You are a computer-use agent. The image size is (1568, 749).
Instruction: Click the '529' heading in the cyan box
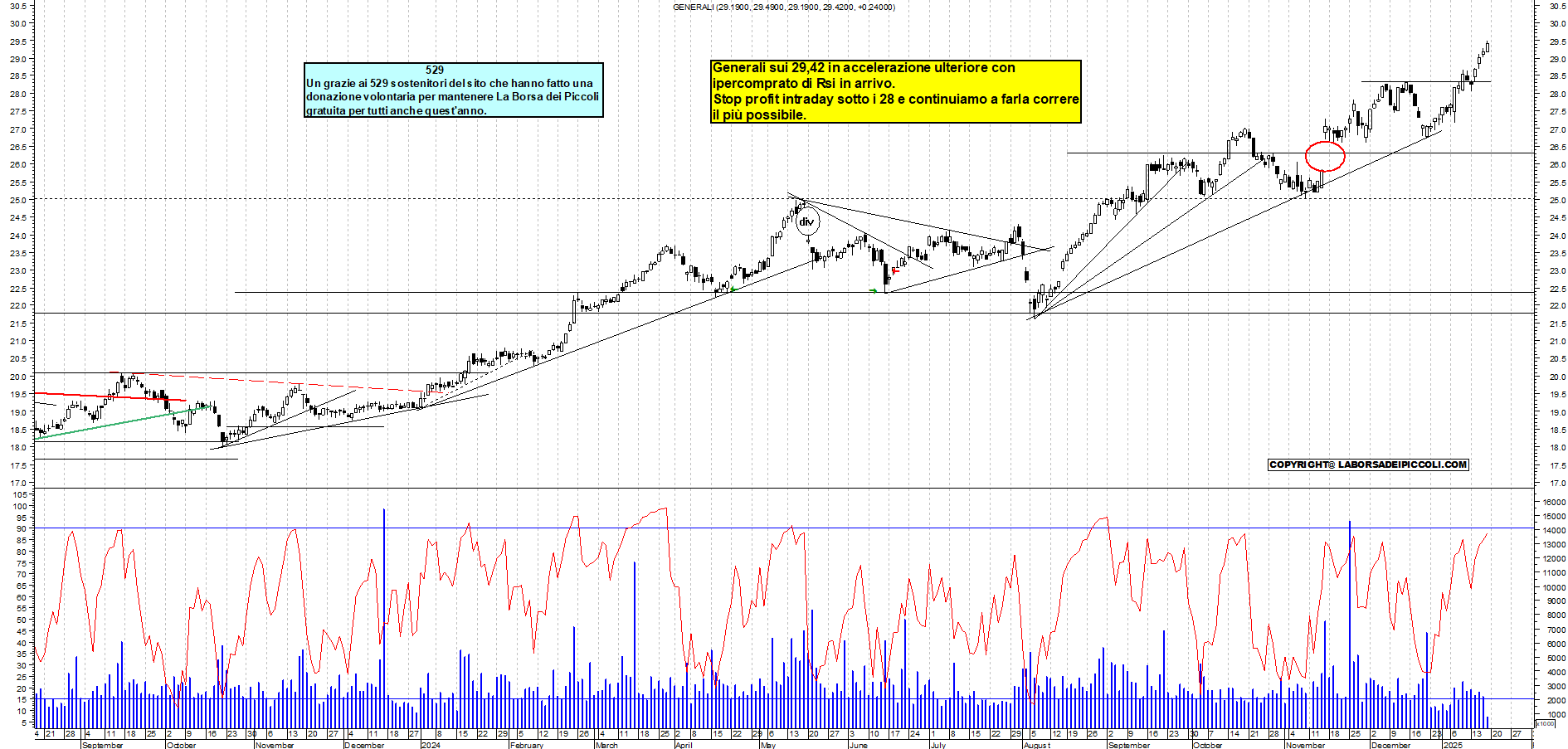click(435, 70)
